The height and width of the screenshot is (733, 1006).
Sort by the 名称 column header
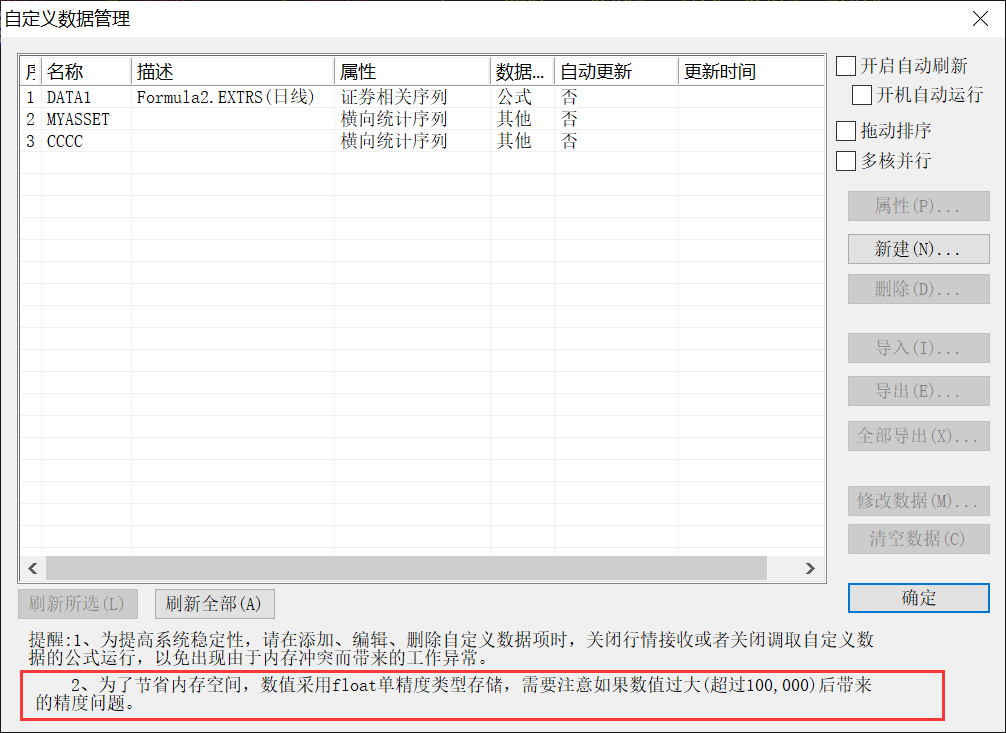pos(86,71)
